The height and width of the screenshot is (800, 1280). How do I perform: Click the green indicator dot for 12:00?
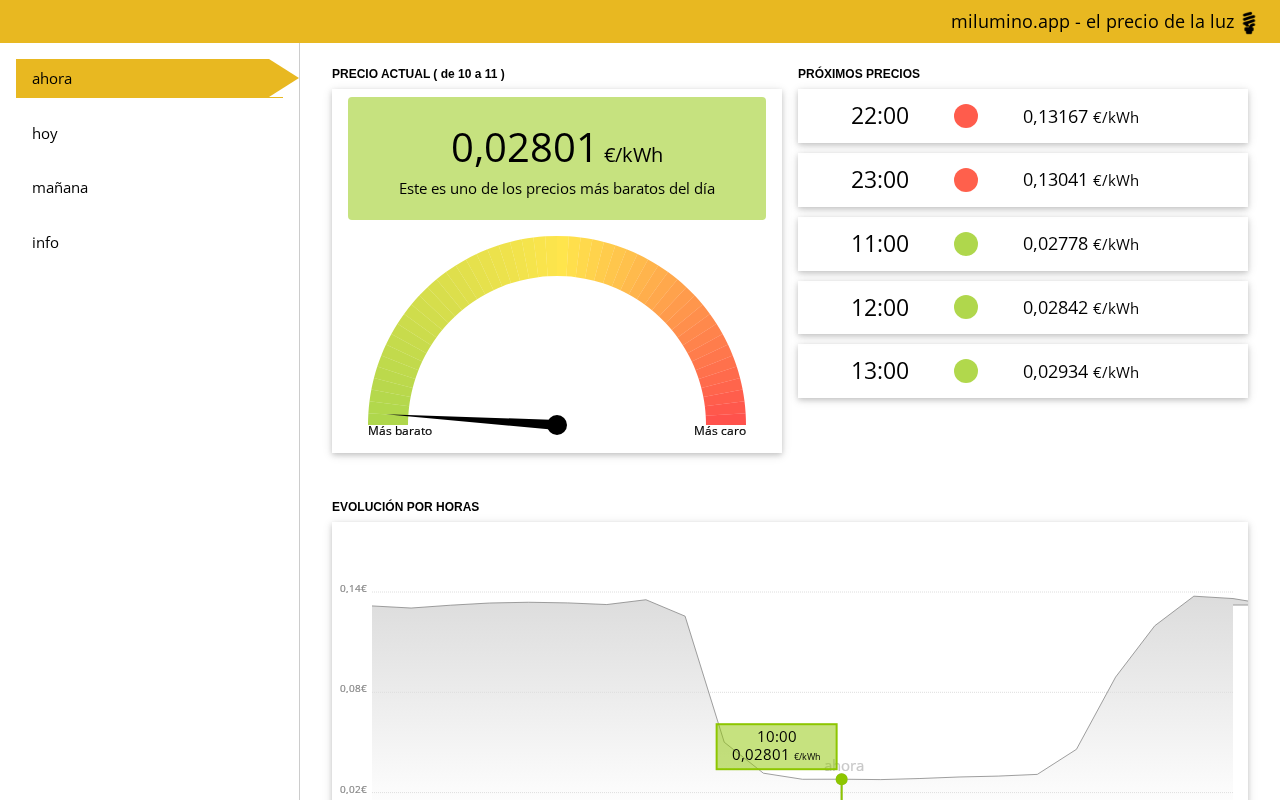(x=966, y=307)
